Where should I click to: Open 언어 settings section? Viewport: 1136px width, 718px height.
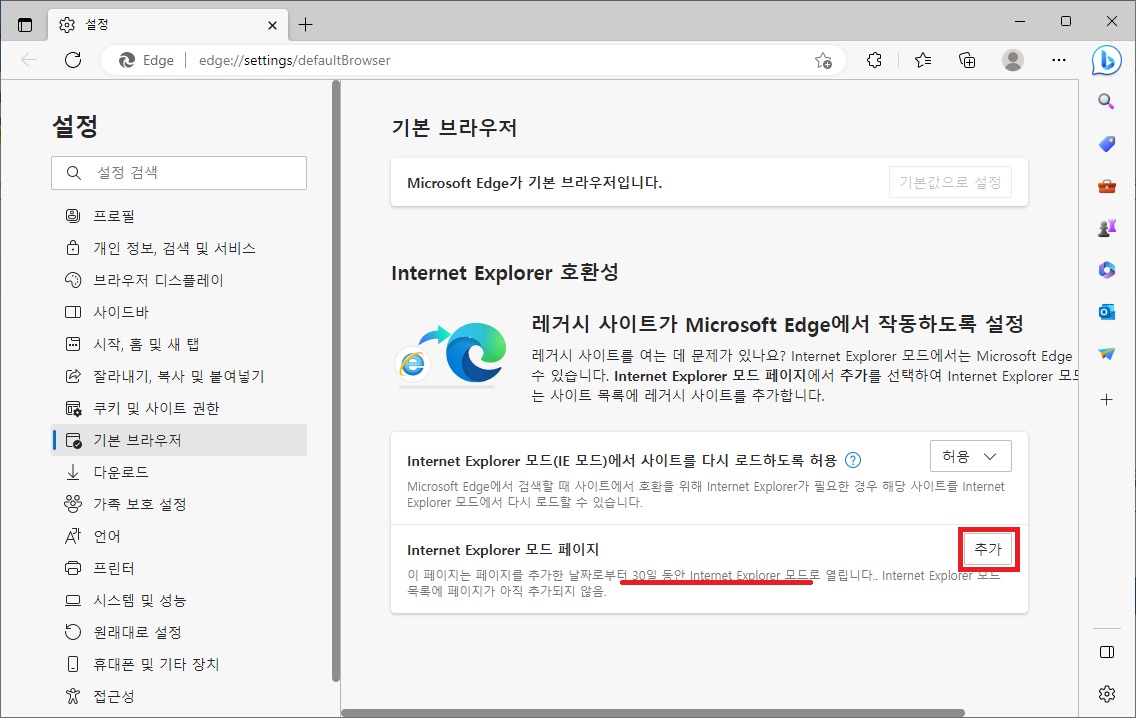click(179, 536)
